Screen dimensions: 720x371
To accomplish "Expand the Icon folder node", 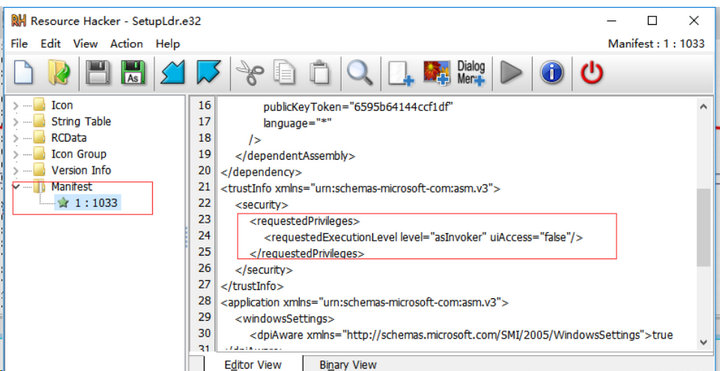I will click(x=16, y=106).
